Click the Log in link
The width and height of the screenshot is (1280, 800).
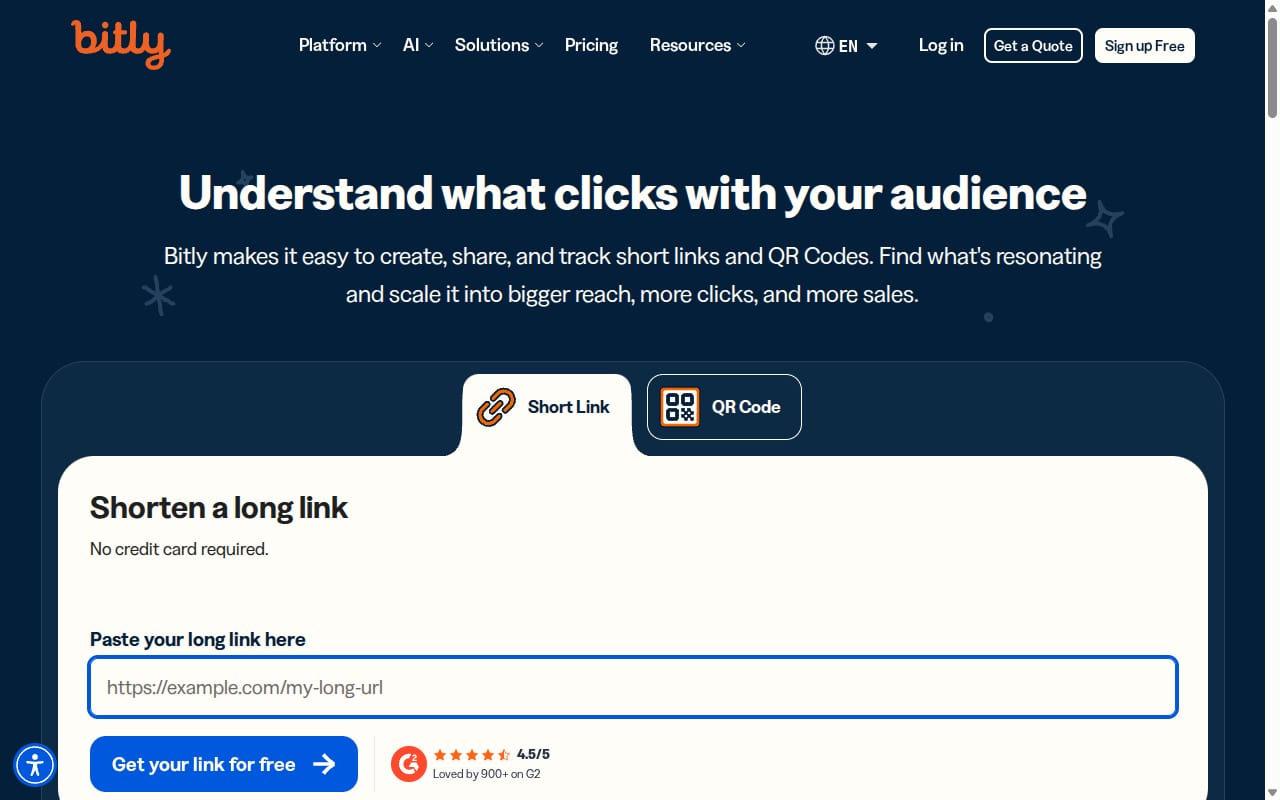941,45
